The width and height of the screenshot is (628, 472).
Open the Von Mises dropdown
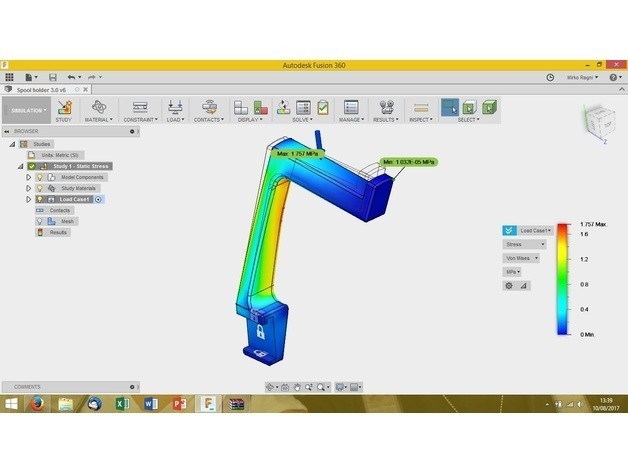(x=521, y=258)
